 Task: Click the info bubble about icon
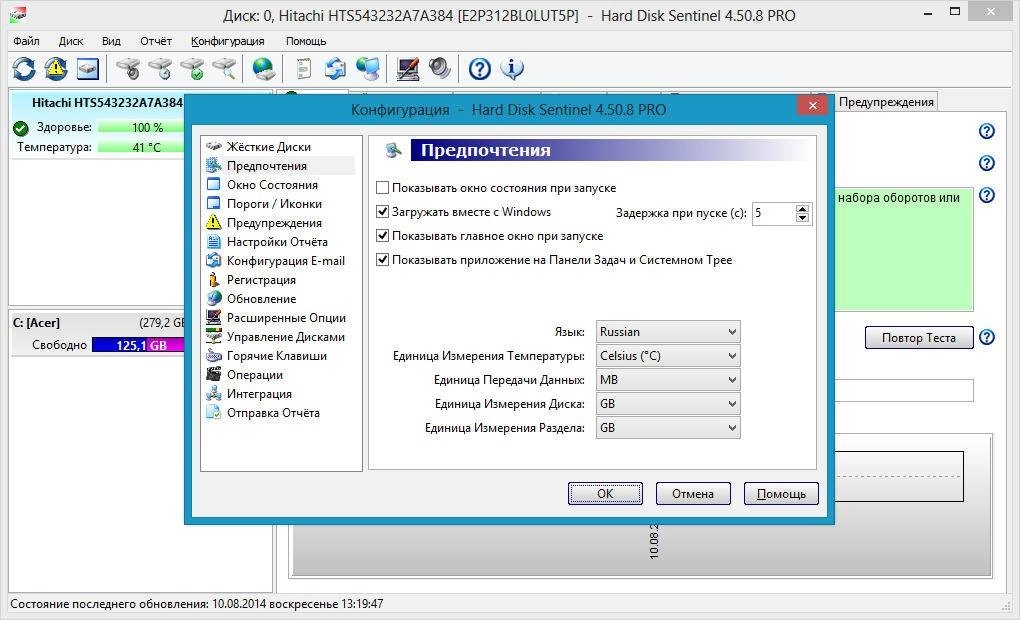tap(512, 68)
